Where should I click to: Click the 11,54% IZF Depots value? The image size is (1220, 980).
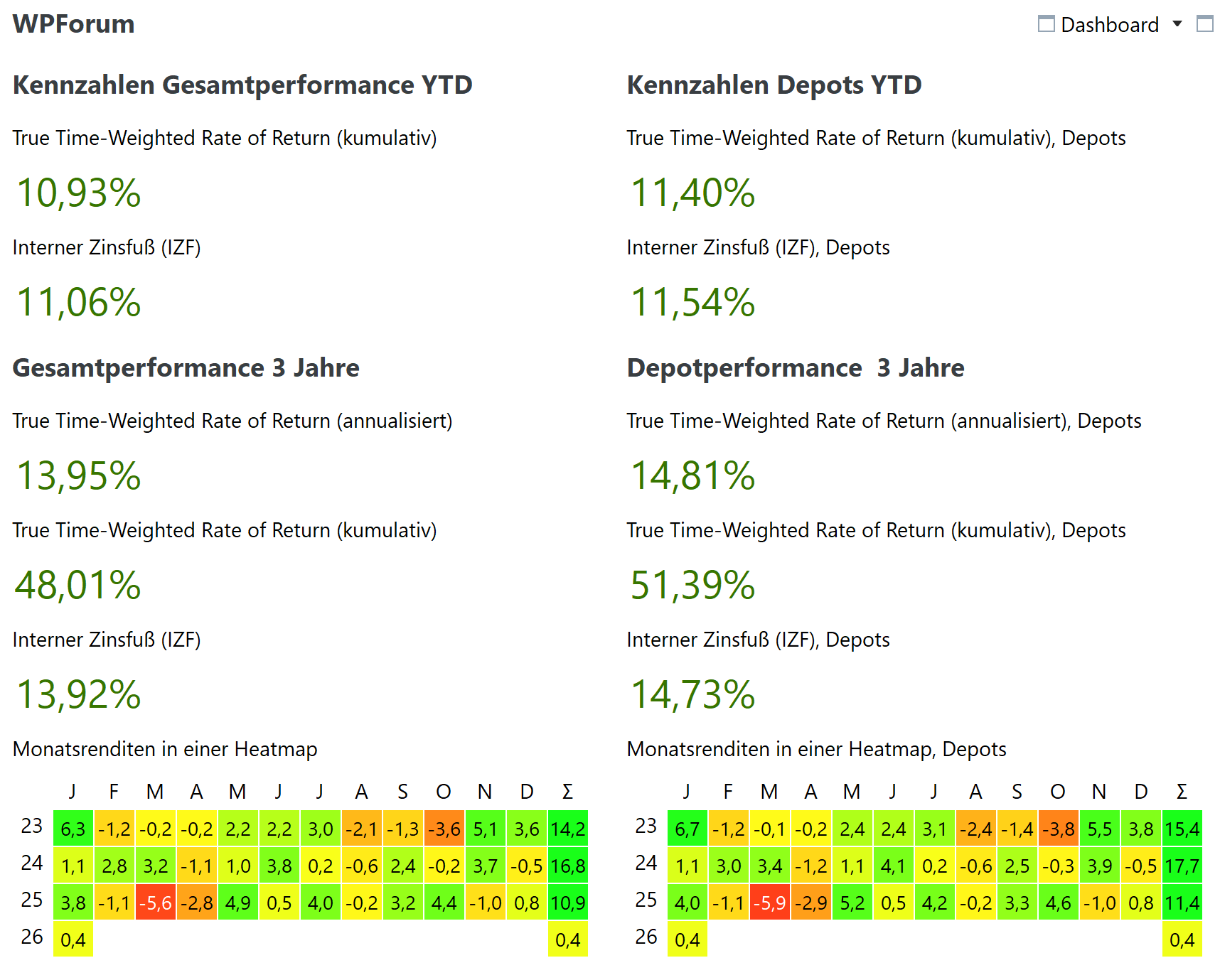[x=692, y=303]
